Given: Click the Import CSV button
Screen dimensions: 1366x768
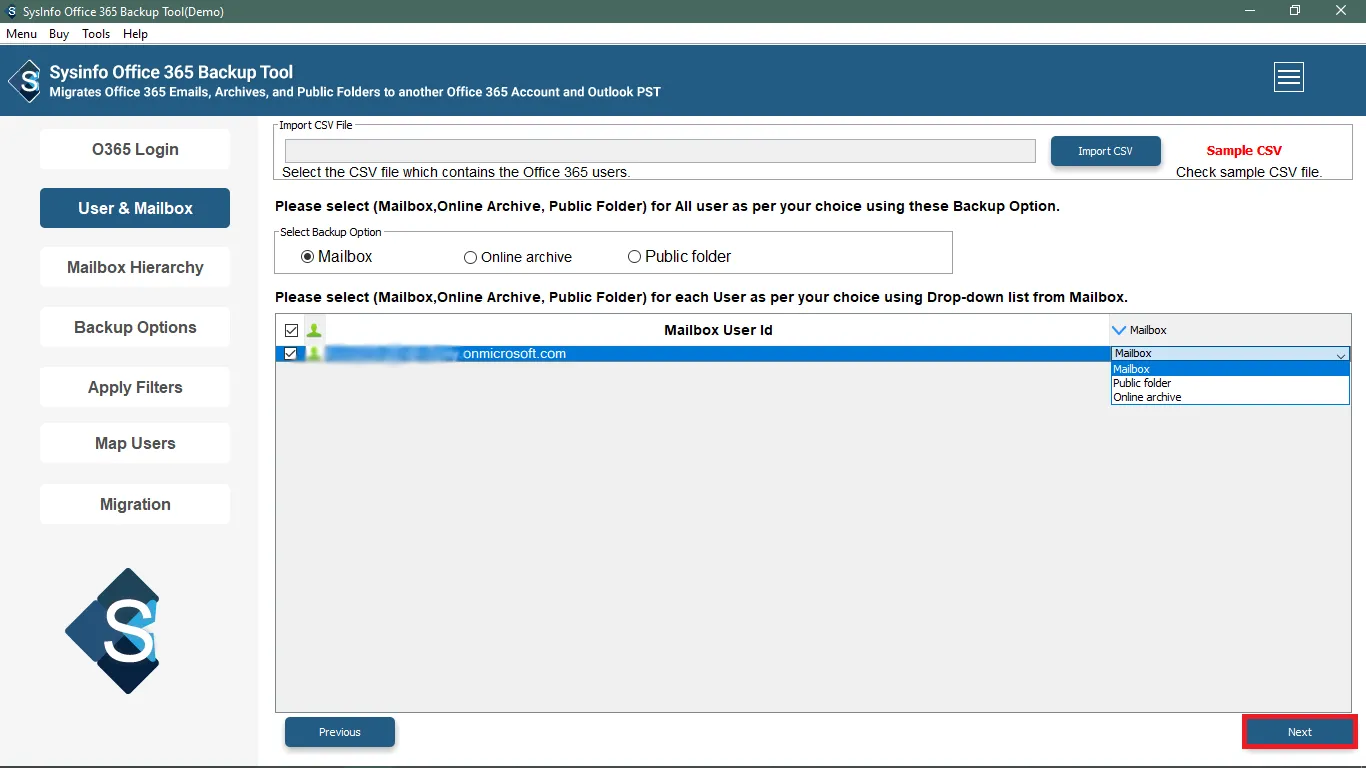Looking at the screenshot, I should click(1105, 151).
